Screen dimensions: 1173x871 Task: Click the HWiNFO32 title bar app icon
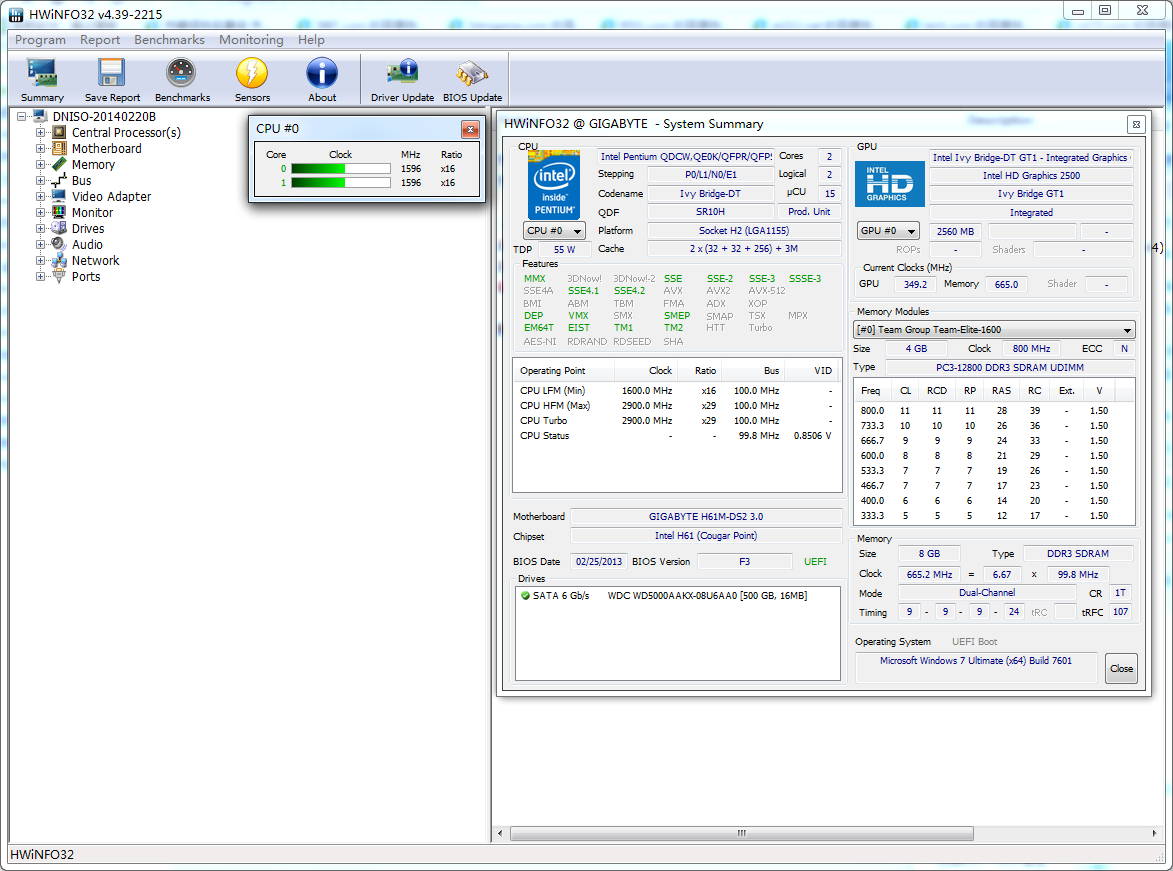coord(16,14)
